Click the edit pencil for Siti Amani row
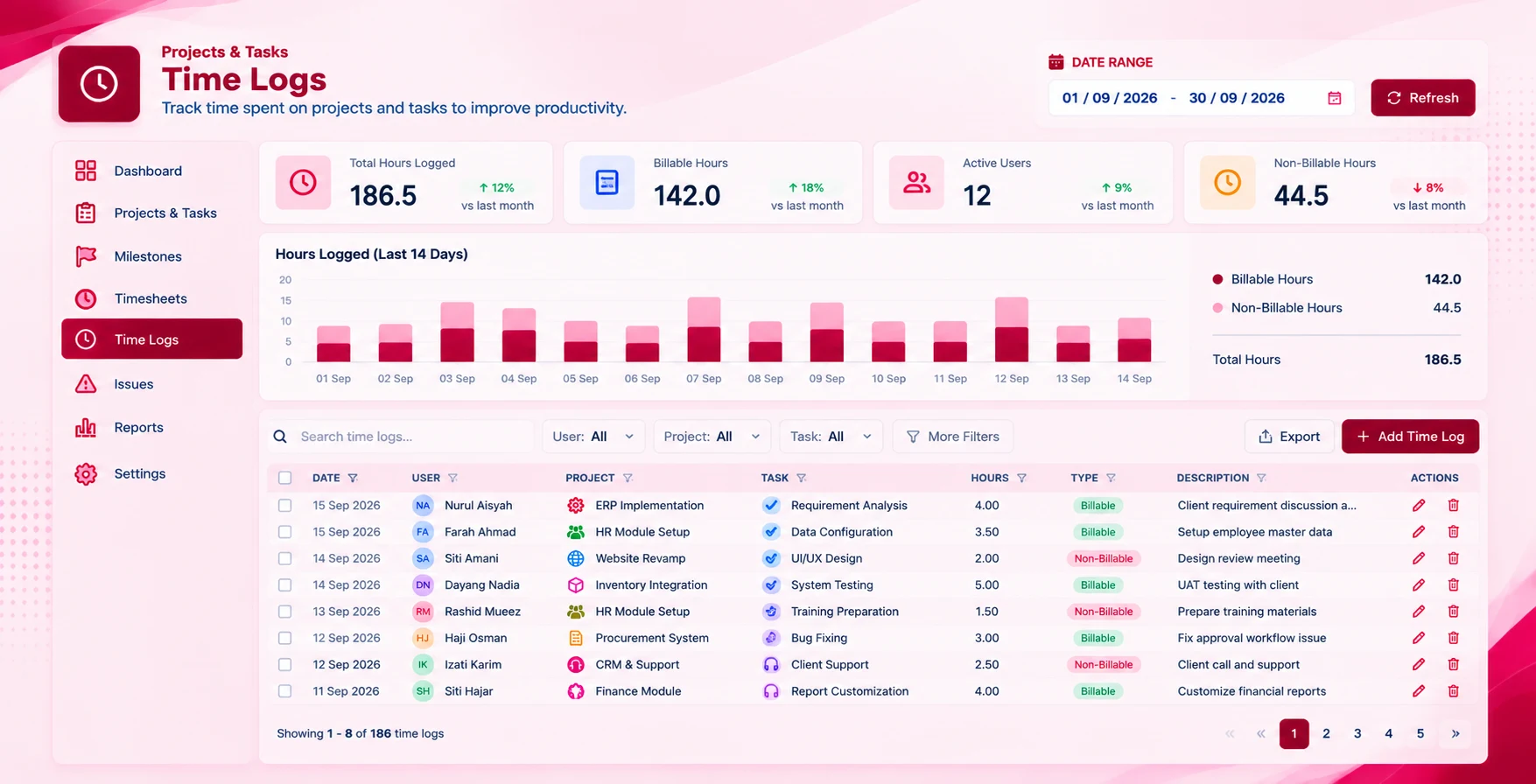Screen dimensions: 1536x784 pyautogui.click(x=1419, y=558)
